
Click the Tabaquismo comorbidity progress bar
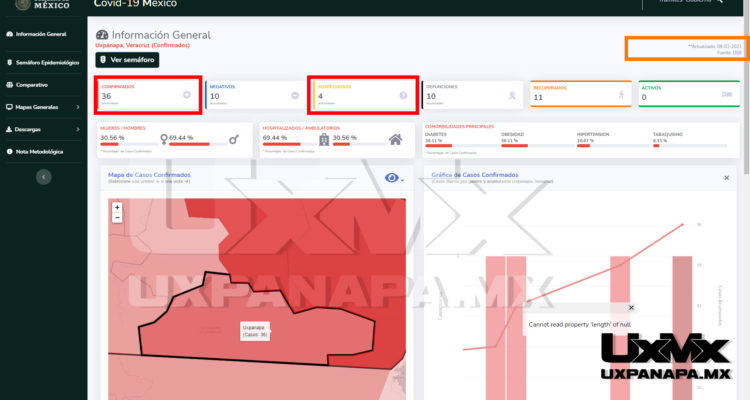[690, 145]
